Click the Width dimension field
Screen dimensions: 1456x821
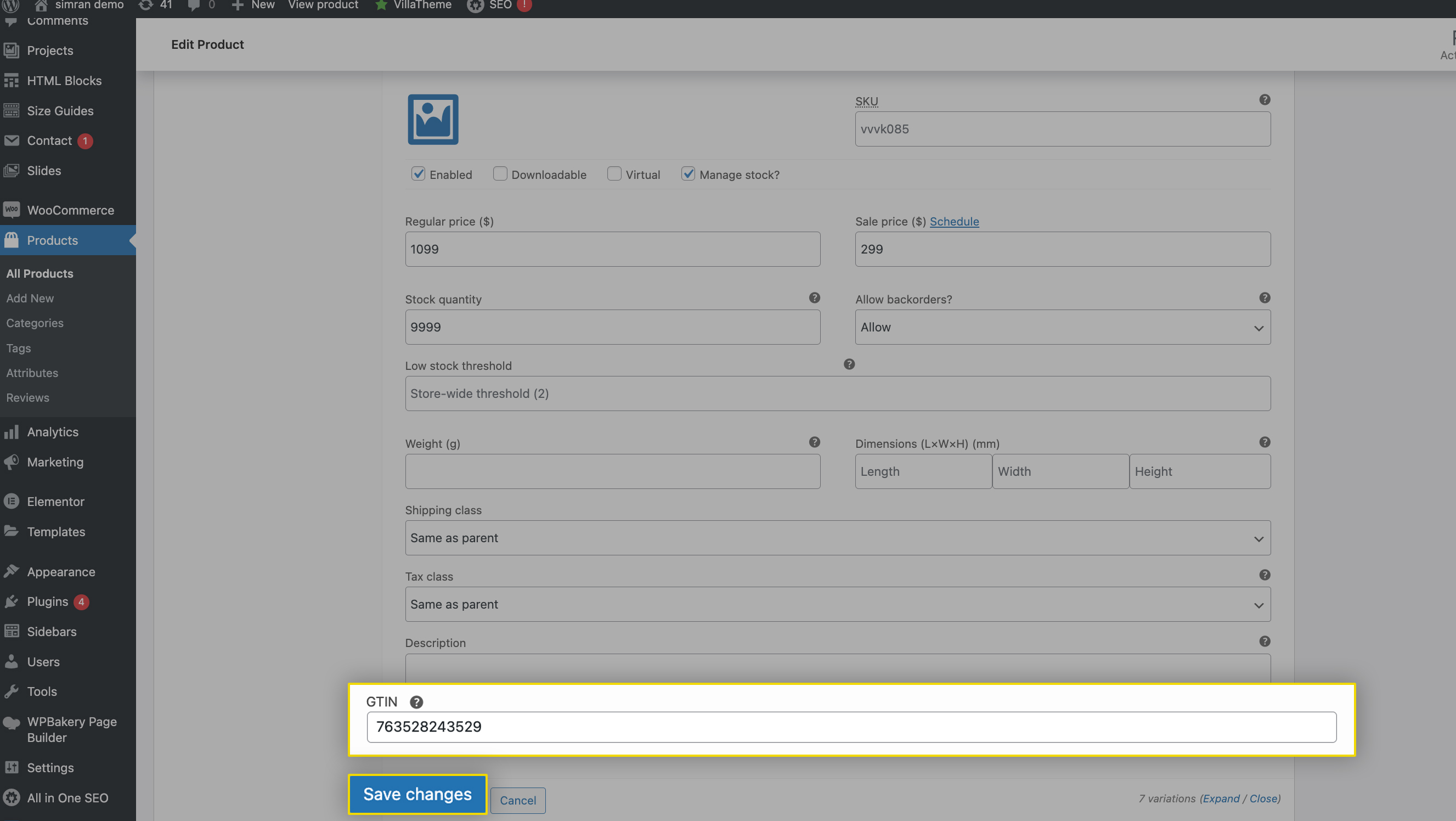tap(1060, 471)
